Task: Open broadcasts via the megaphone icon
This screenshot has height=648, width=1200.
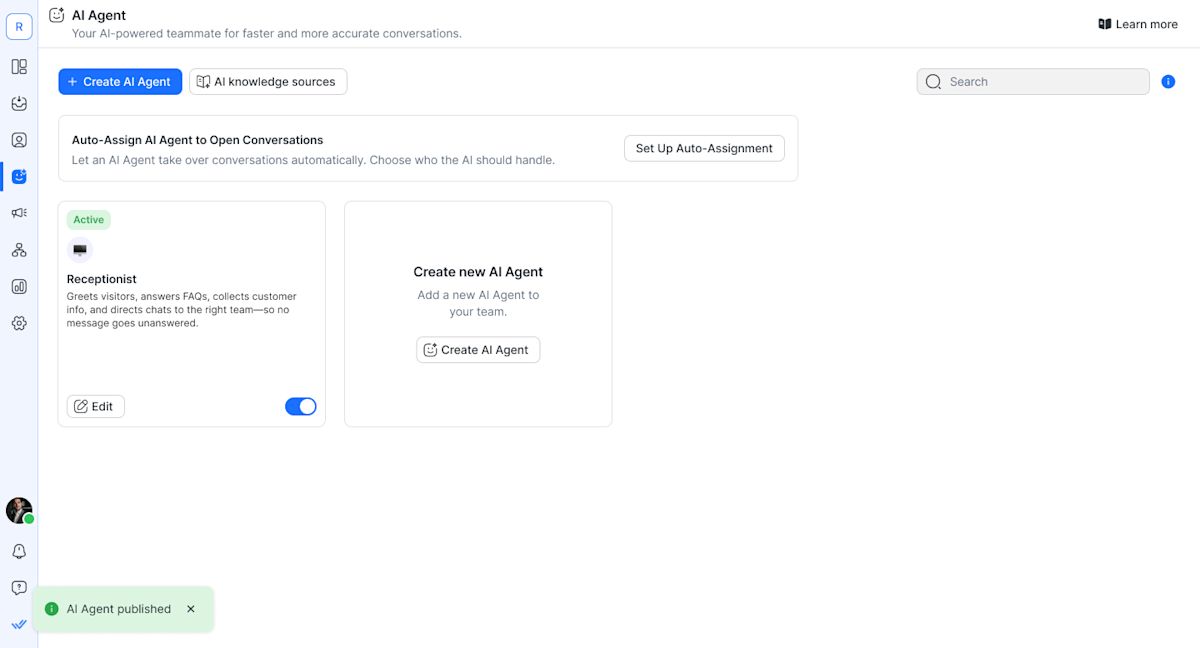Action: 19,213
